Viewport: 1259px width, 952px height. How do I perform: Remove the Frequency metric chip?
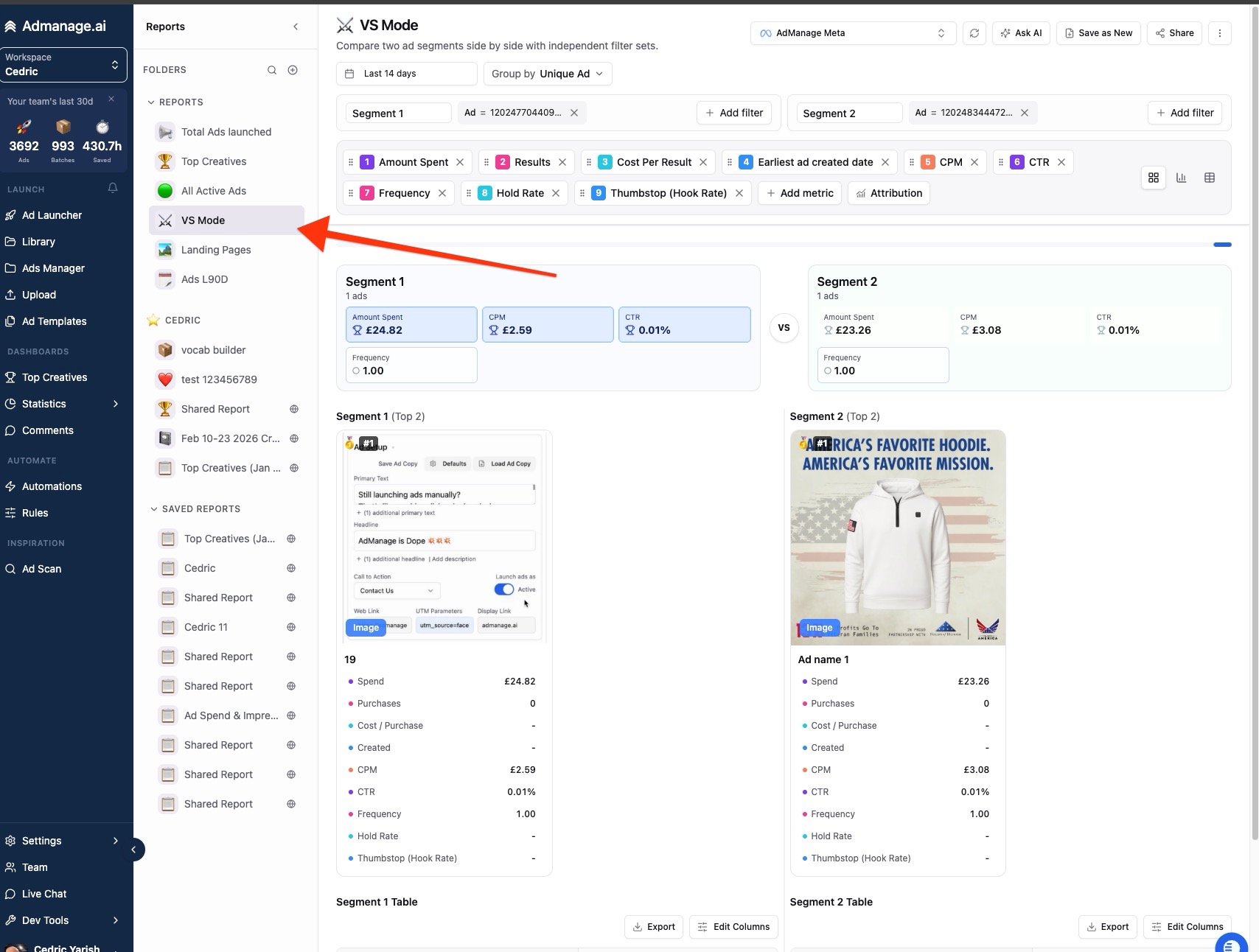[x=442, y=193]
